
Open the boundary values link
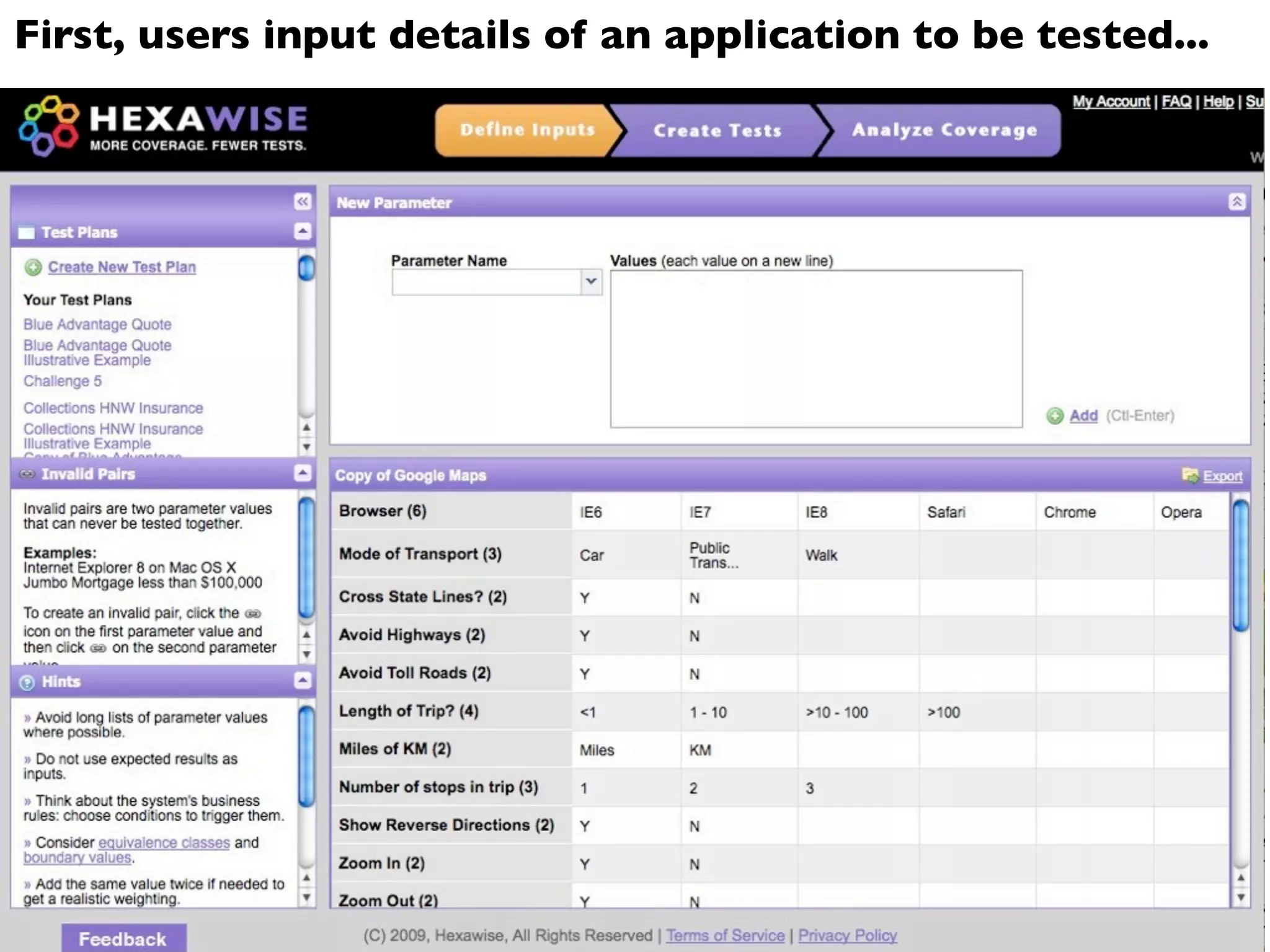tap(78, 858)
